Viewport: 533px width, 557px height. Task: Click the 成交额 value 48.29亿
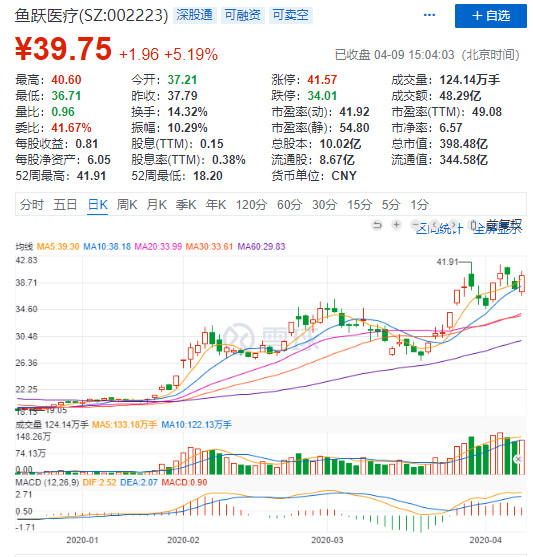point(460,96)
